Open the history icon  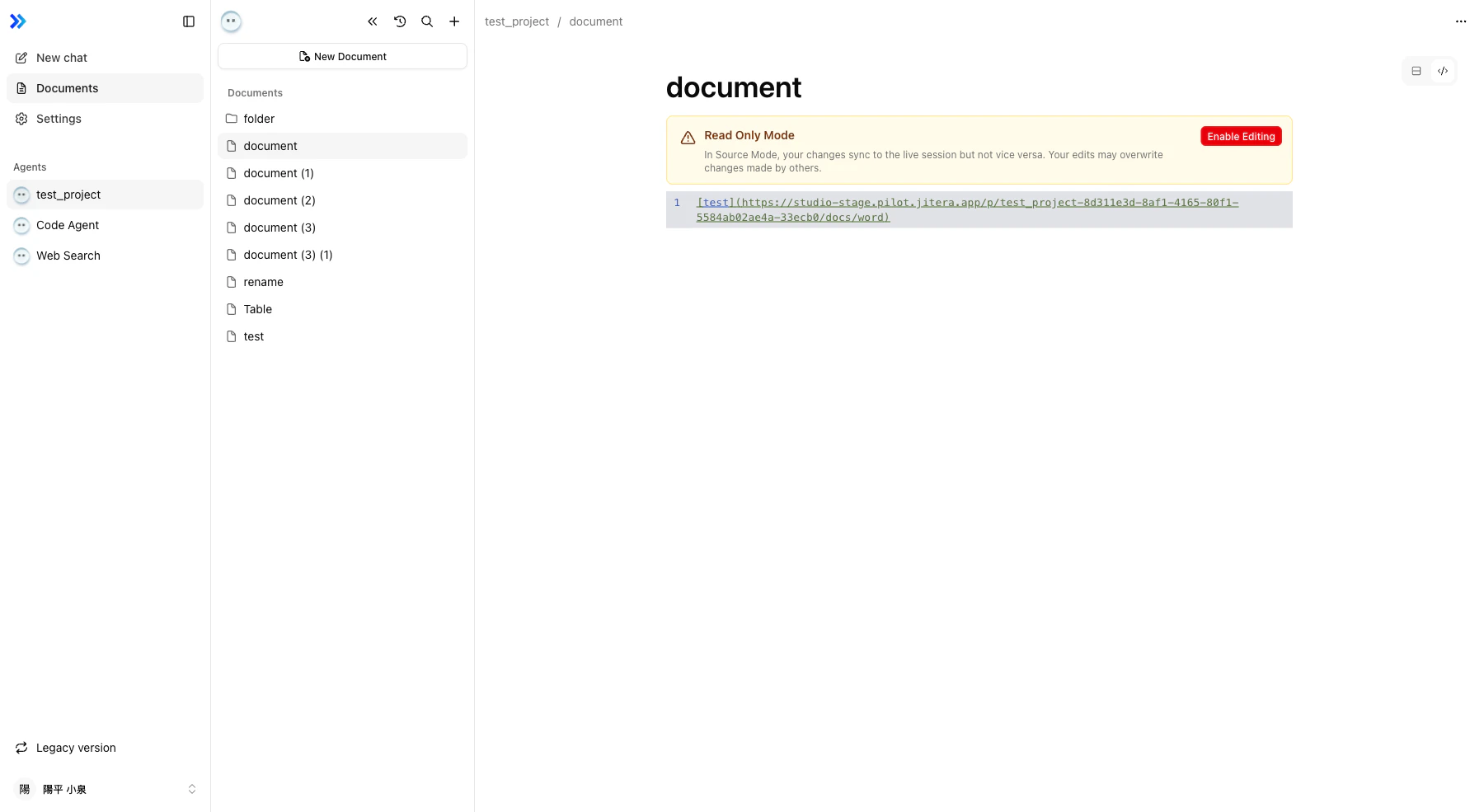click(x=400, y=21)
